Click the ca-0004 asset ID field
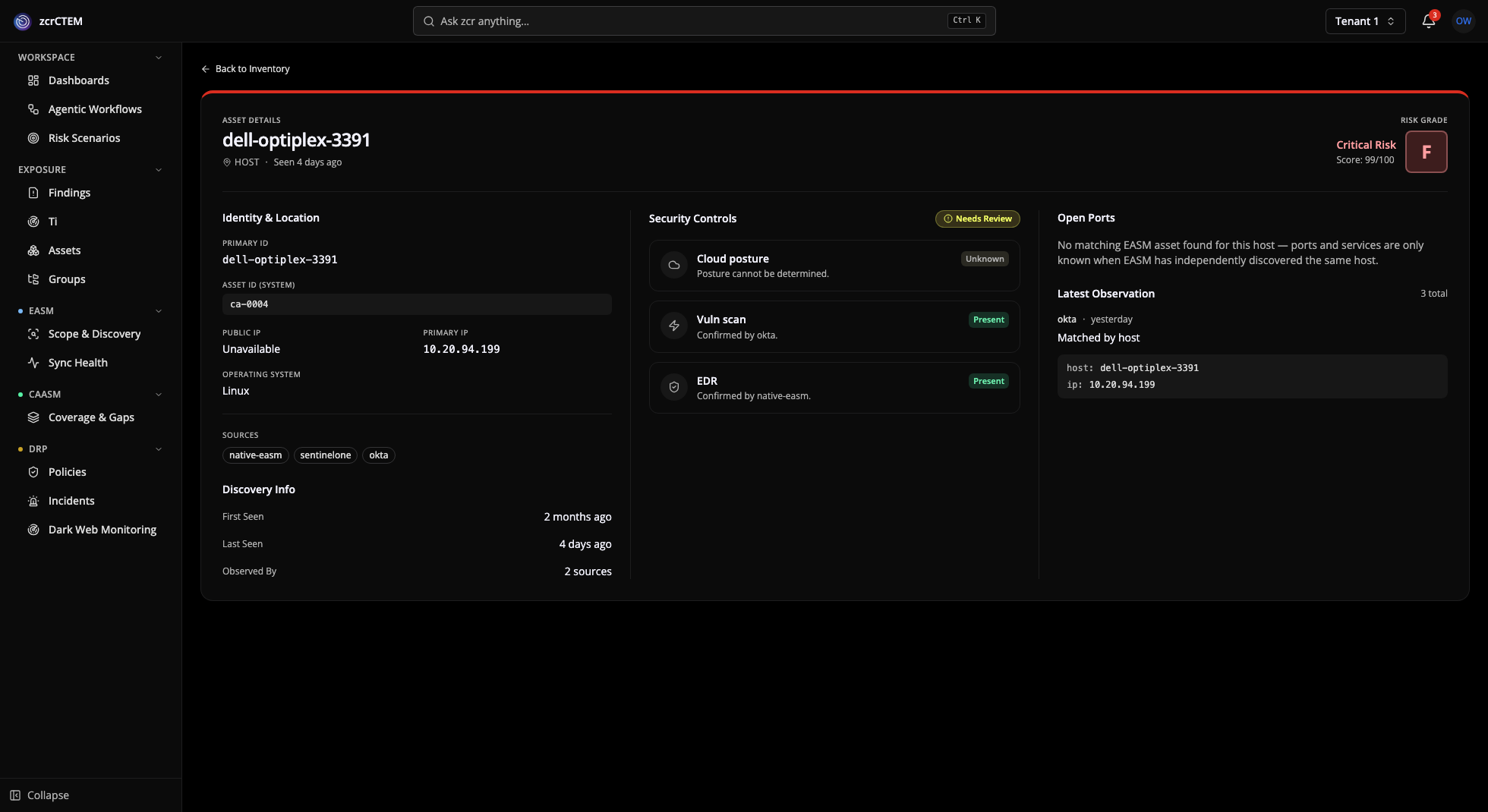Screen dimensions: 1488x812 pos(417,304)
